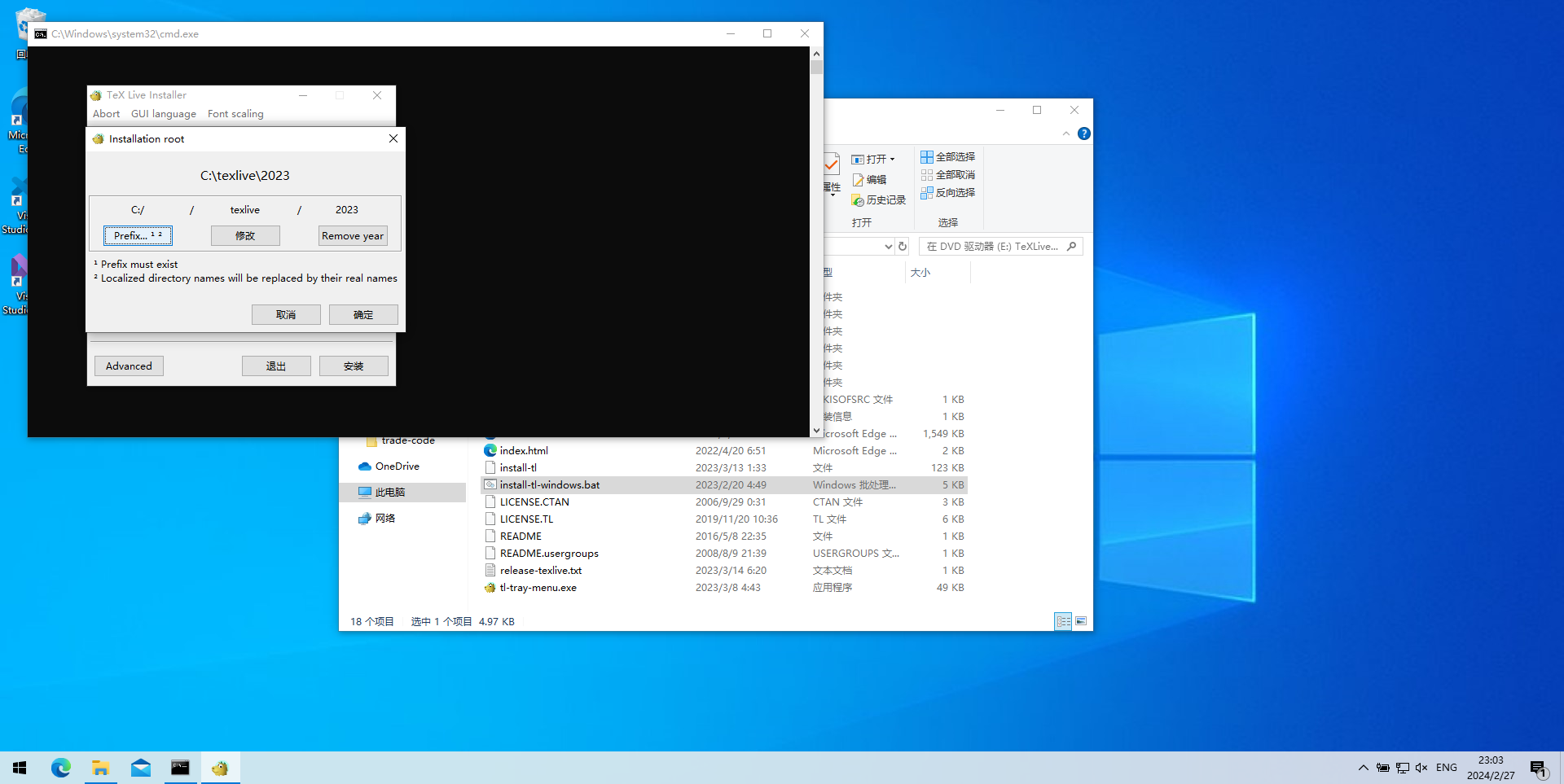The width and height of the screenshot is (1564, 784).
Task: Select 网络 in navigation pane
Action: point(377,518)
